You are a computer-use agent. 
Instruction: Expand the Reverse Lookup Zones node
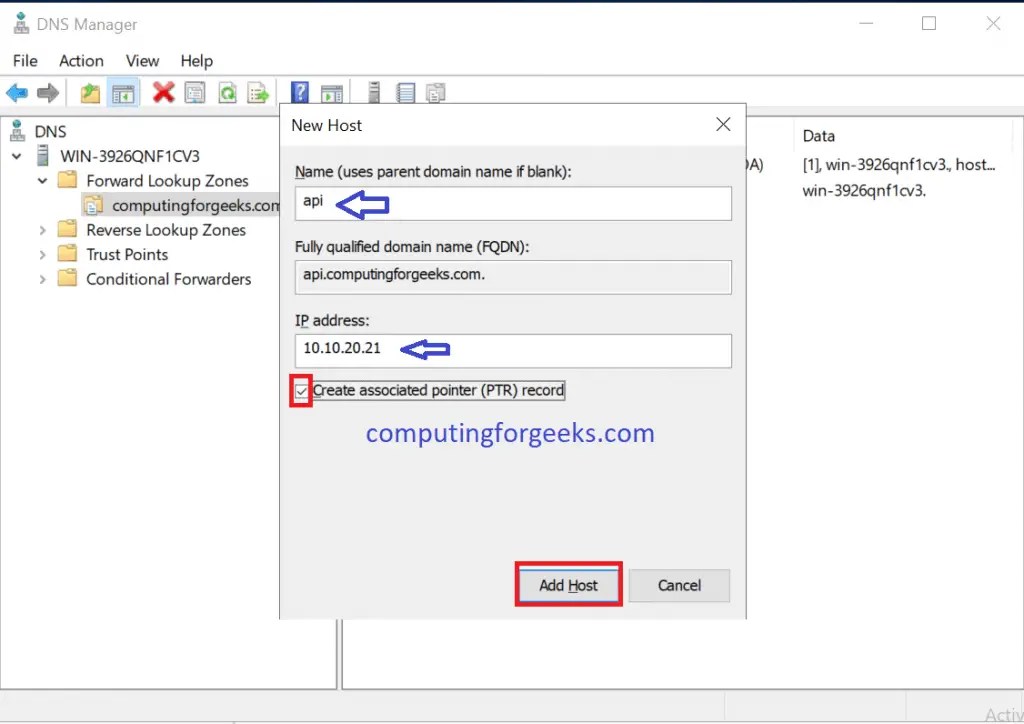42,229
